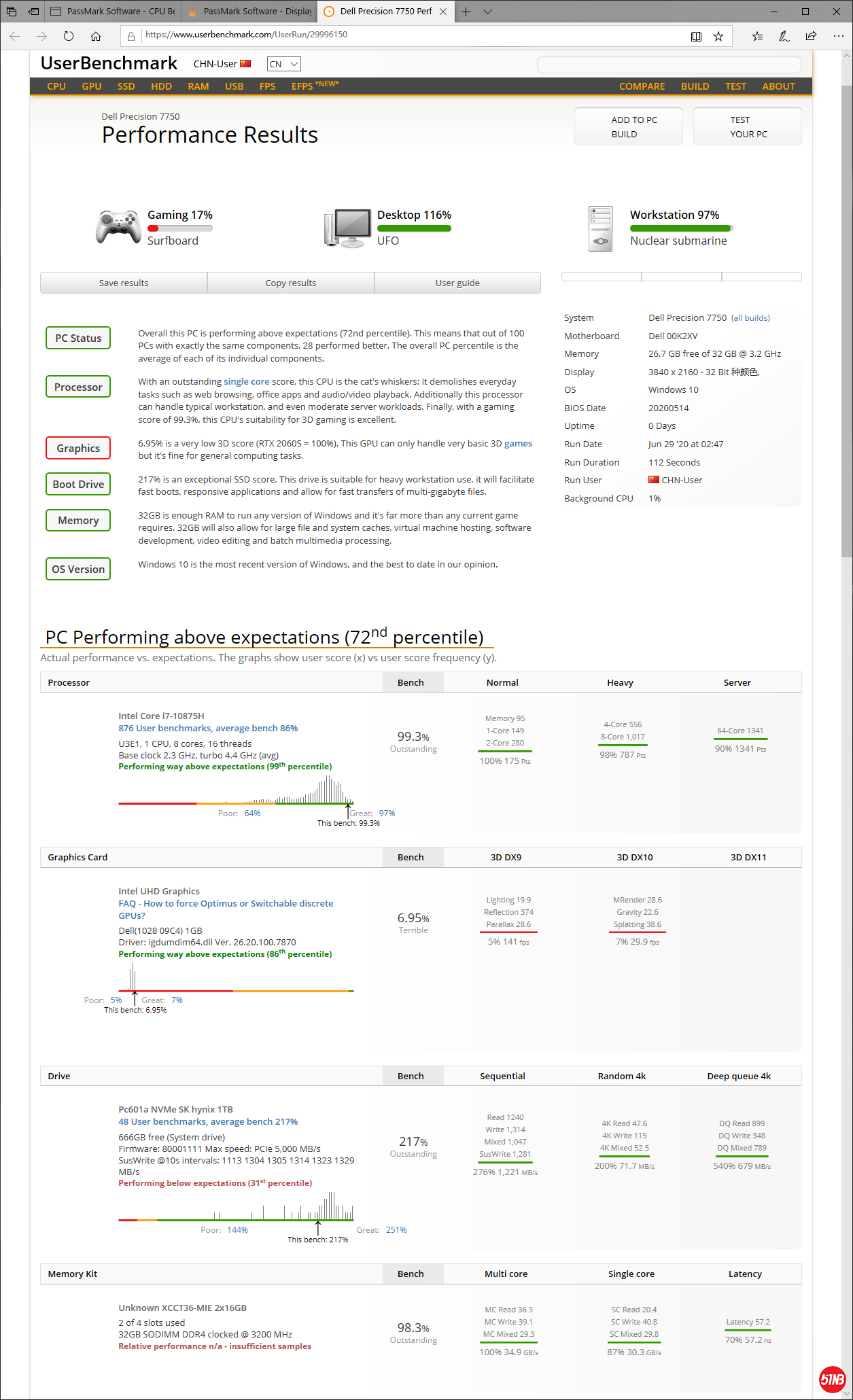Viewport: 853px width, 1400px height.
Task: Click the Processor status button
Action: 78,387
